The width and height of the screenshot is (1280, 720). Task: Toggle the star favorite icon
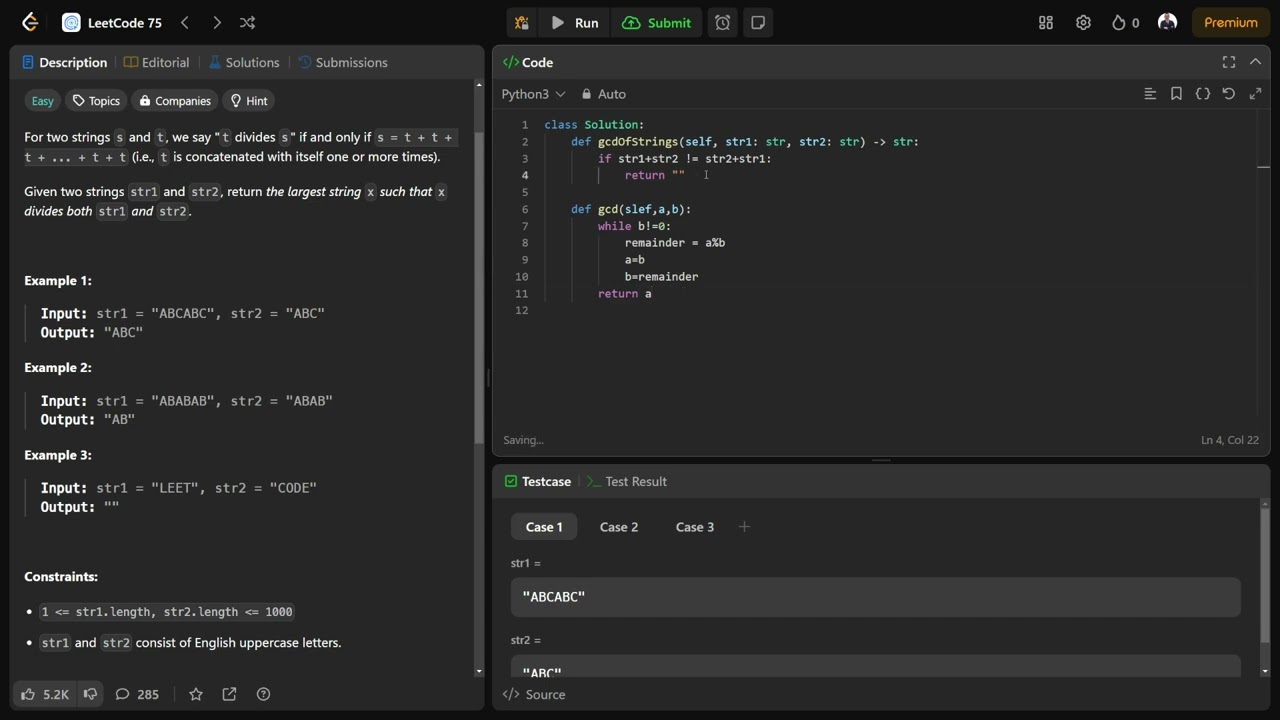coord(196,694)
